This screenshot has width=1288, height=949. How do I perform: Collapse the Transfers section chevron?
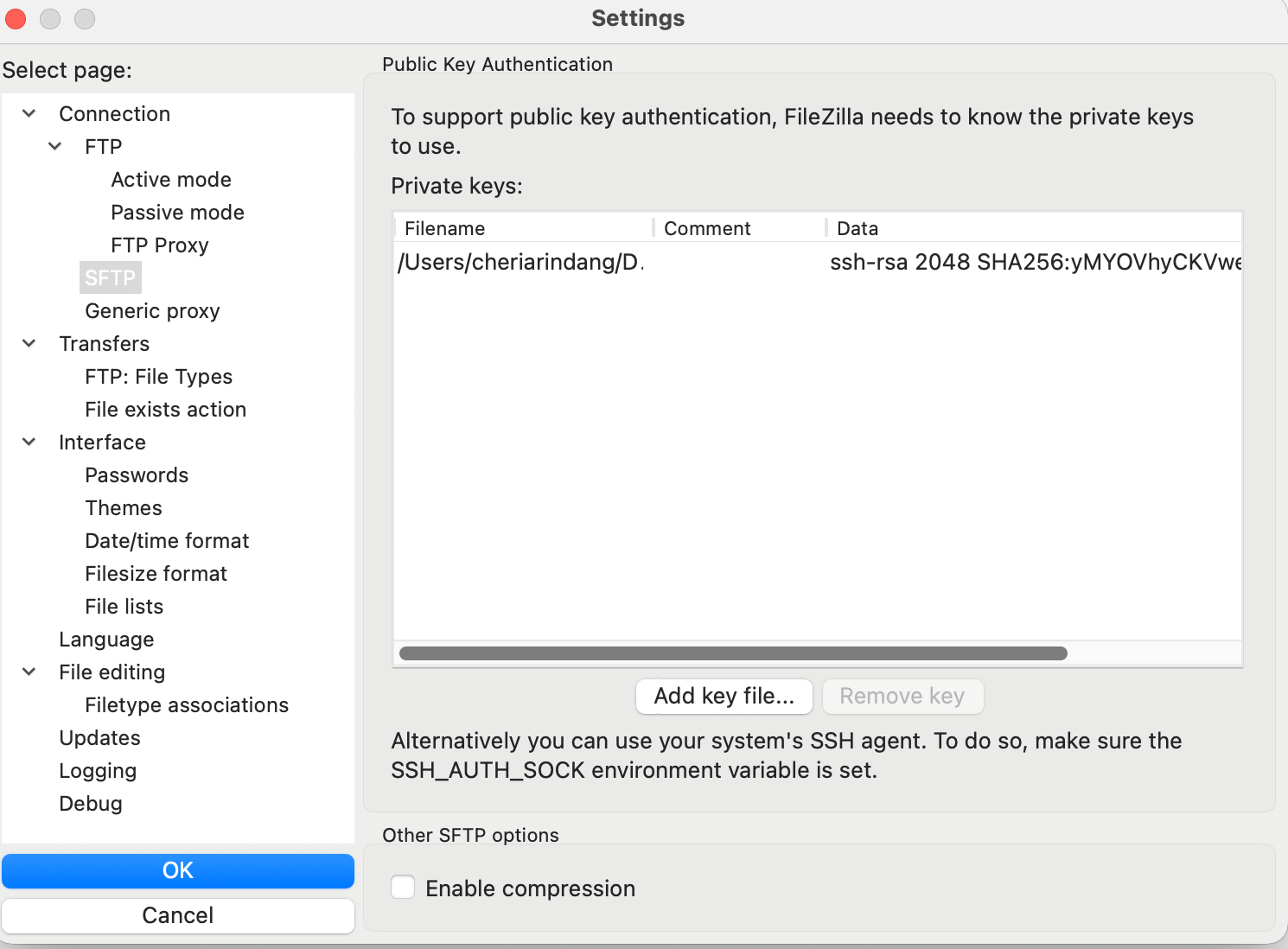point(29,344)
